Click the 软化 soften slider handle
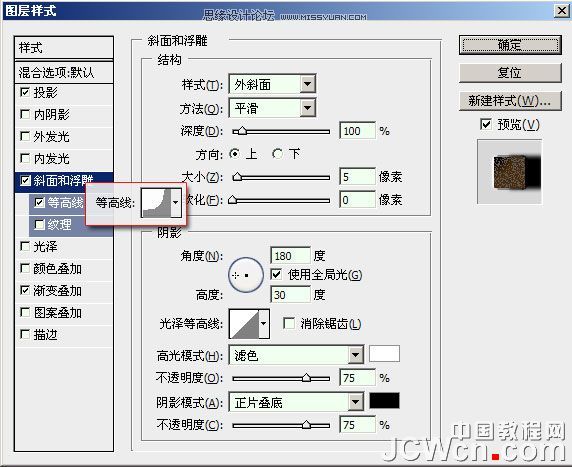Screen dimensions: 572x467 [x=233, y=200]
